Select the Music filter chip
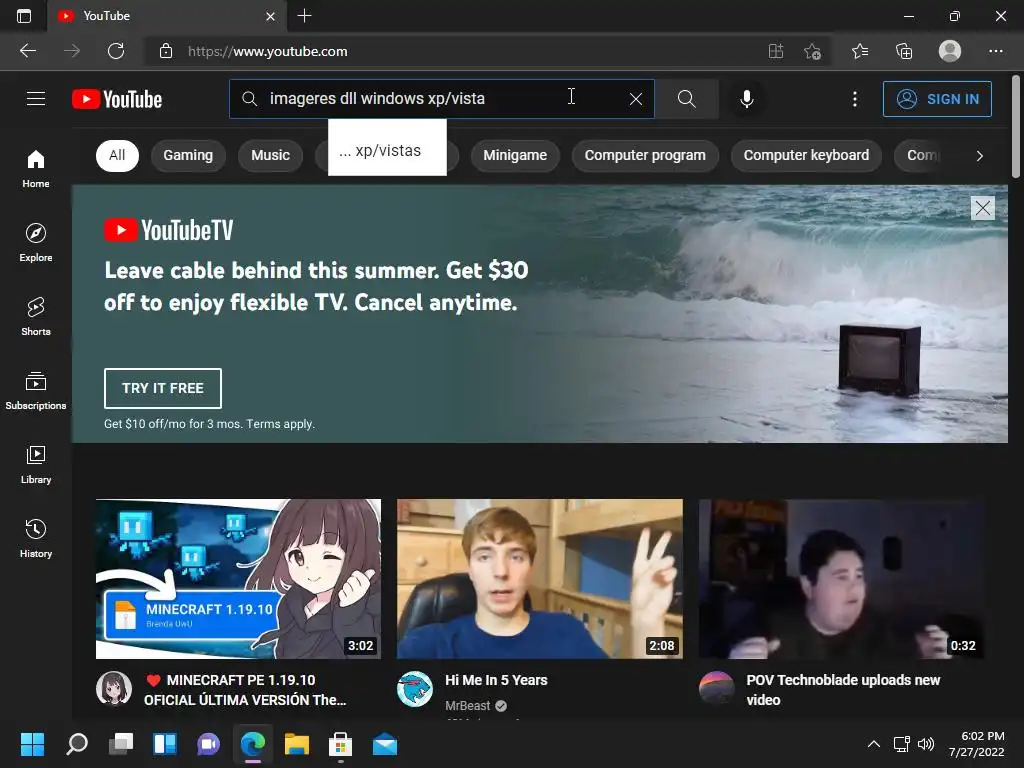 270,155
